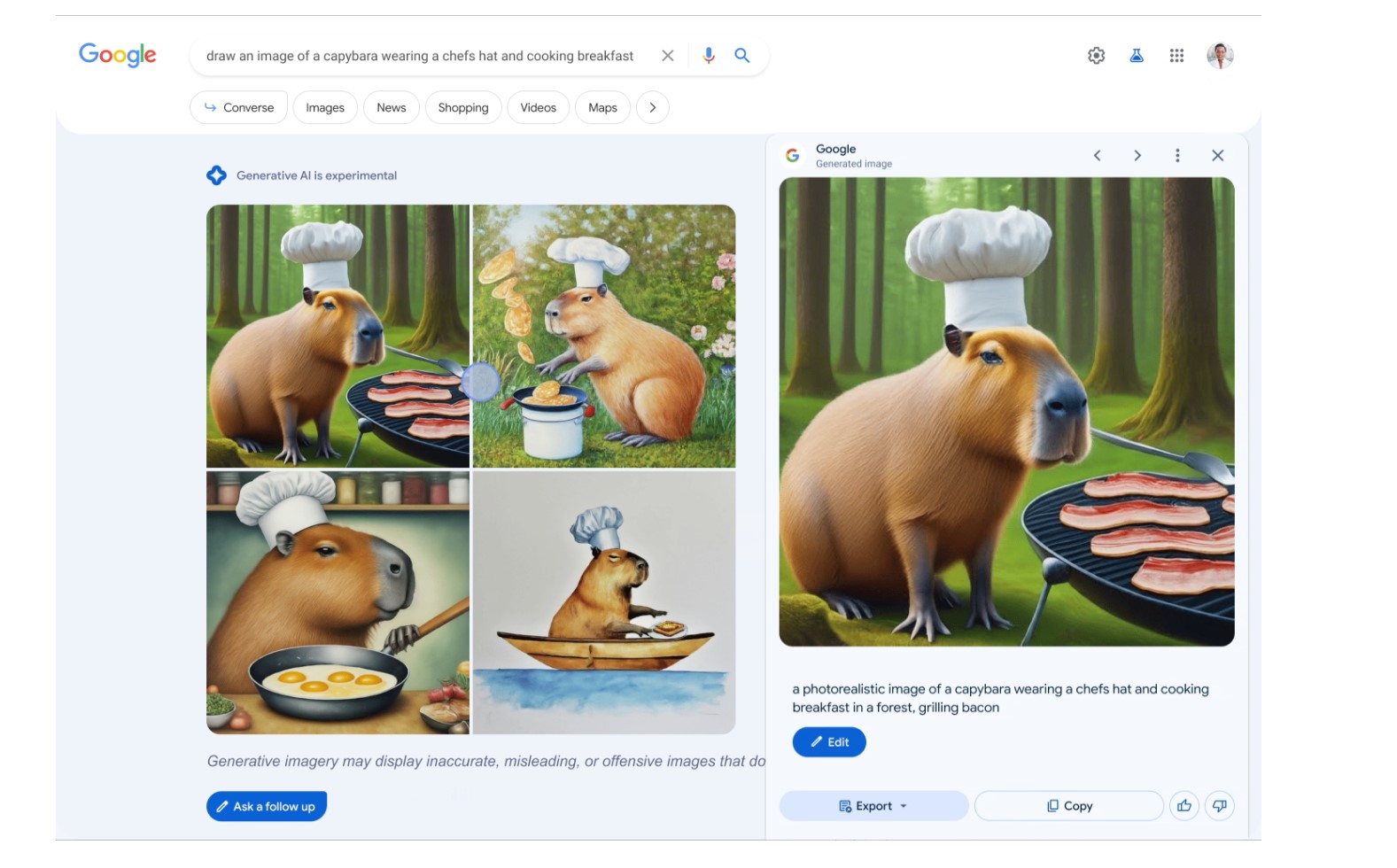Click the large generated capybara image
Image resolution: width=1397 pixels, height=868 pixels.
coord(1006,412)
